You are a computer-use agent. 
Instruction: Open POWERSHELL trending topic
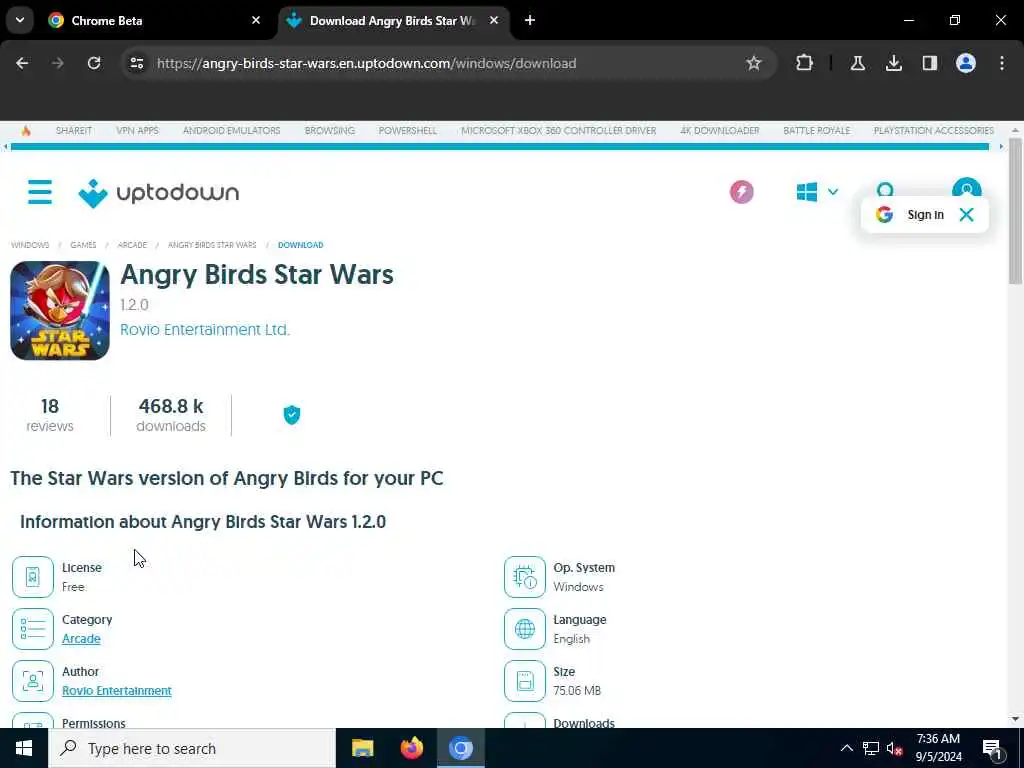pyautogui.click(x=408, y=131)
